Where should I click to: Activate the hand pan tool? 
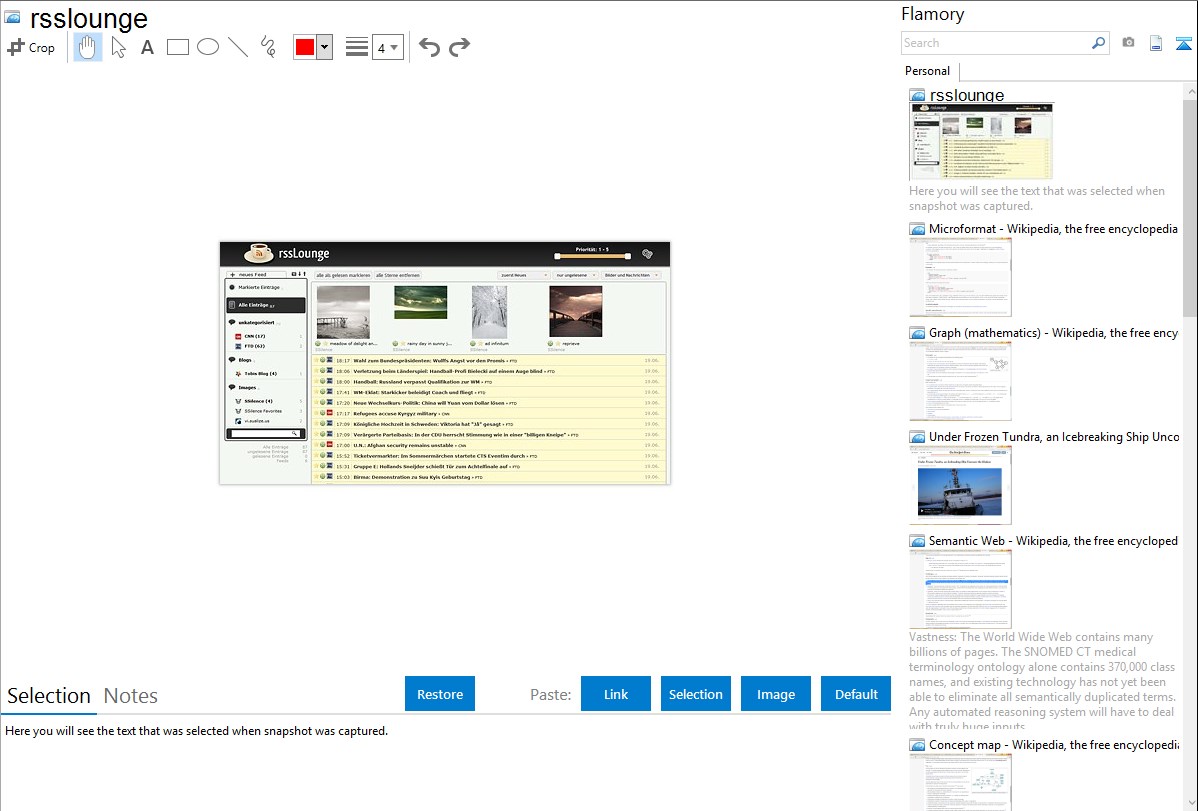(x=88, y=47)
